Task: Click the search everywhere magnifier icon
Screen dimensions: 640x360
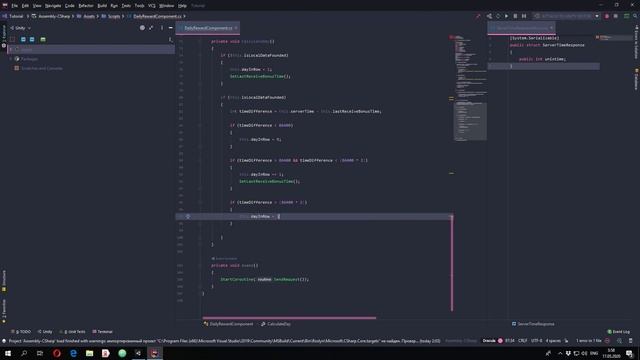Action: [x=636, y=16]
